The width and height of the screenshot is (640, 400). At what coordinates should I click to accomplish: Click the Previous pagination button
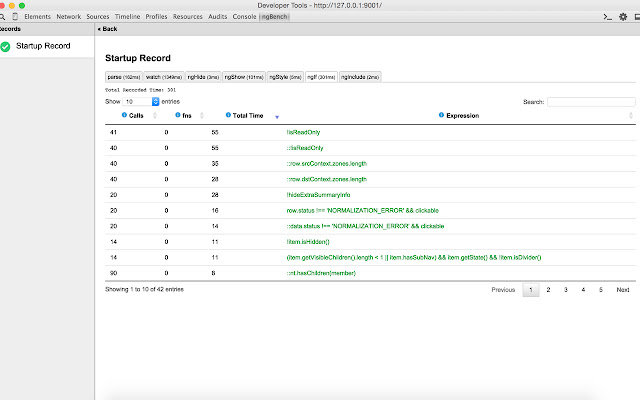tap(503, 290)
